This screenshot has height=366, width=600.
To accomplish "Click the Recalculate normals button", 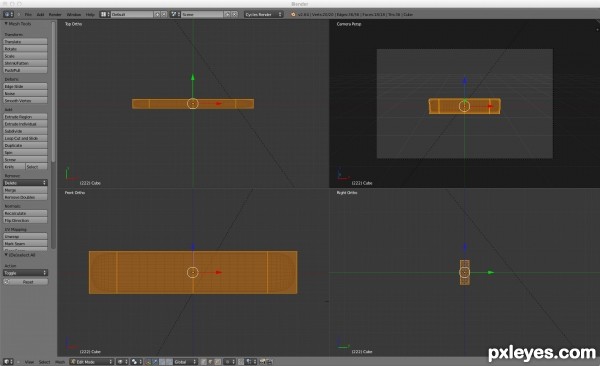I will pos(25,213).
